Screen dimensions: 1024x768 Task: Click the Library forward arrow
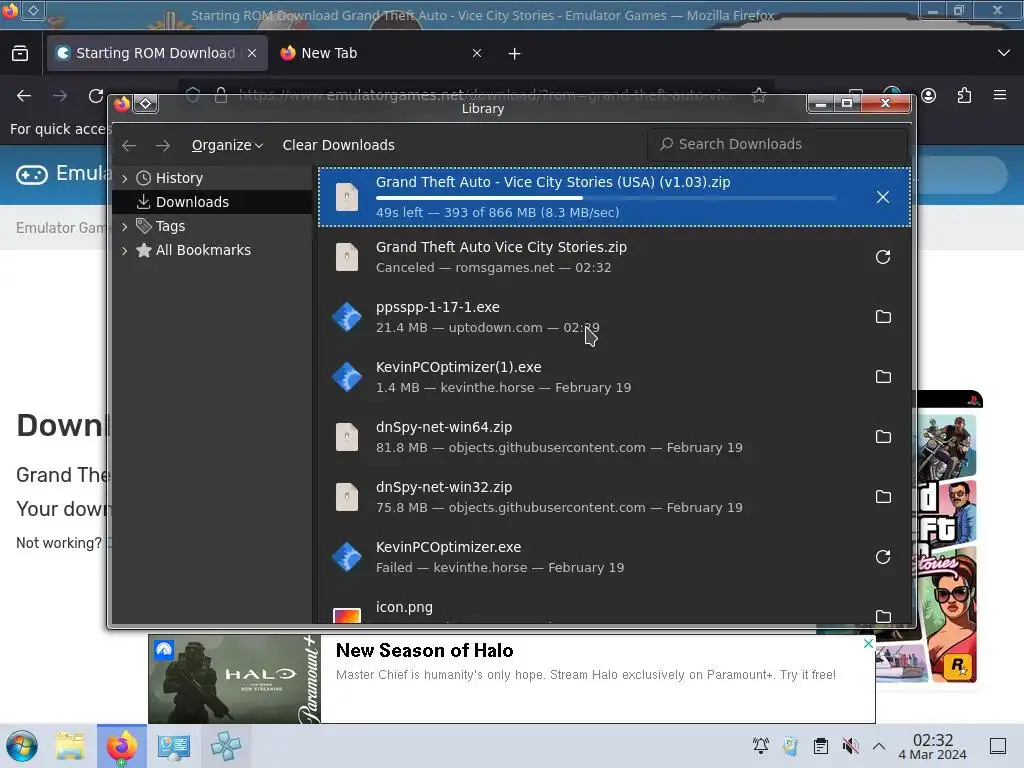(x=163, y=145)
